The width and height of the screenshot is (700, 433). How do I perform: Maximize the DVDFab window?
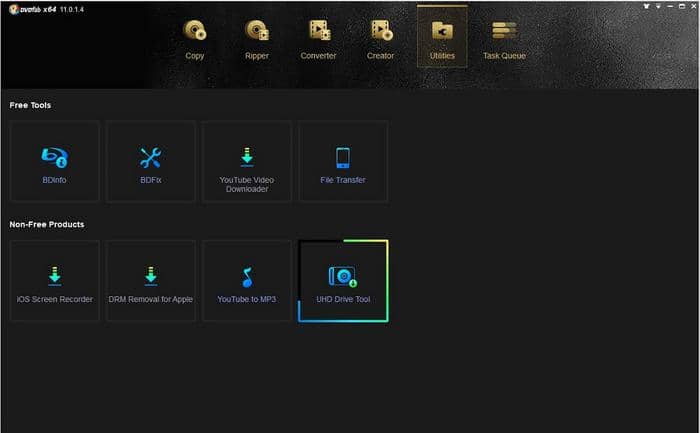point(682,6)
